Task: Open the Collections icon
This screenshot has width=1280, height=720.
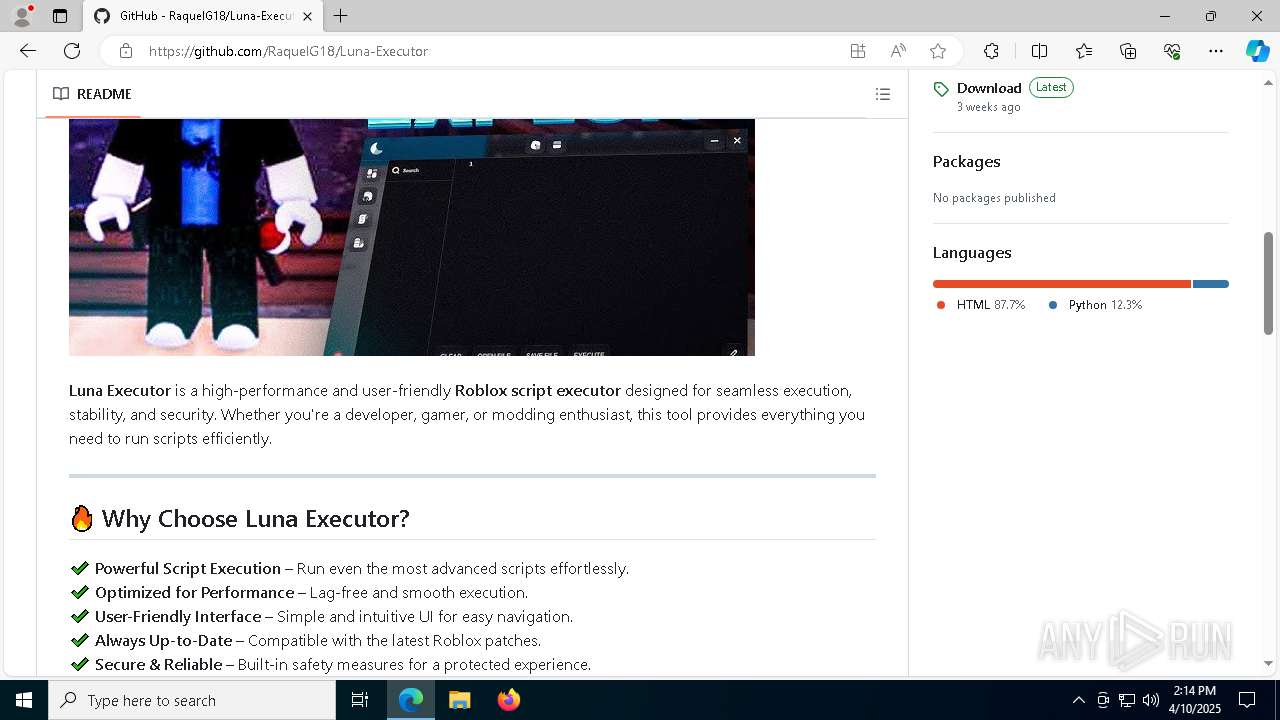Action: tap(1128, 51)
